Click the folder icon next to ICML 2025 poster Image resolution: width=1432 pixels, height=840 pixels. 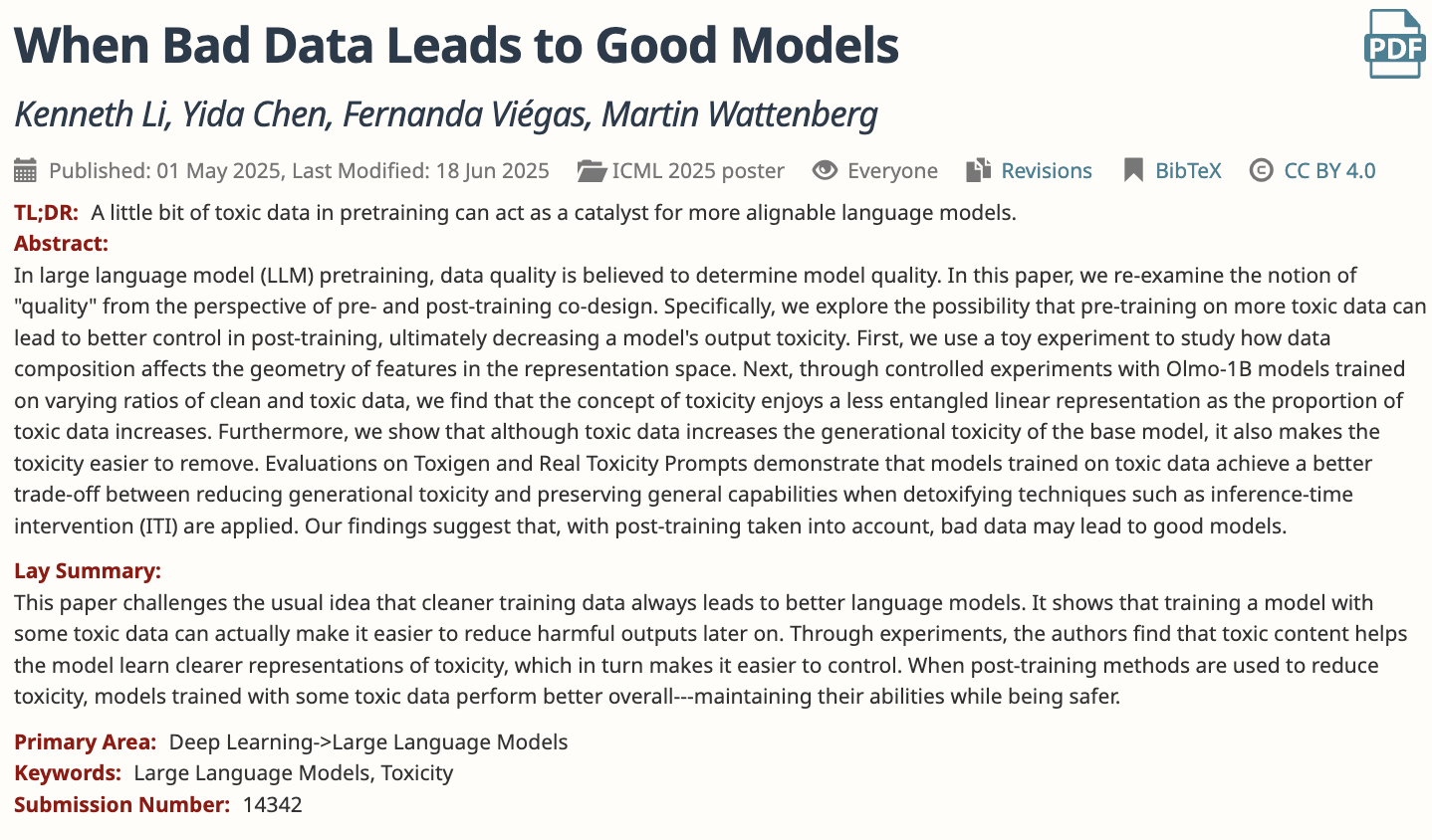[592, 171]
